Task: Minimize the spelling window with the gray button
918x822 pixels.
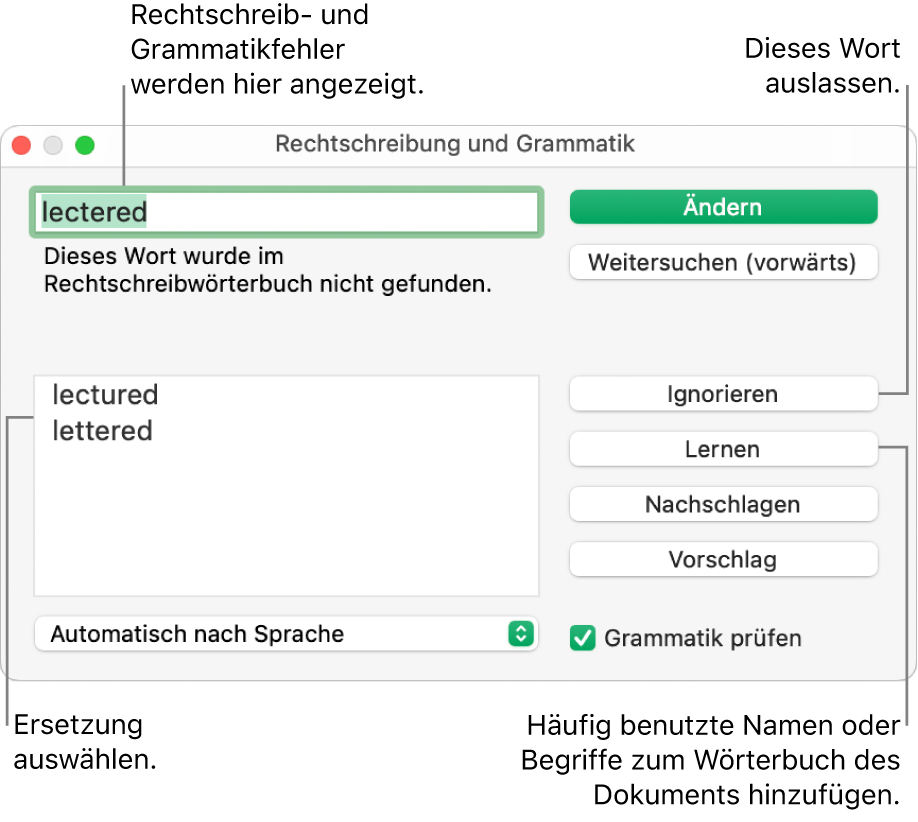Action: 53,145
